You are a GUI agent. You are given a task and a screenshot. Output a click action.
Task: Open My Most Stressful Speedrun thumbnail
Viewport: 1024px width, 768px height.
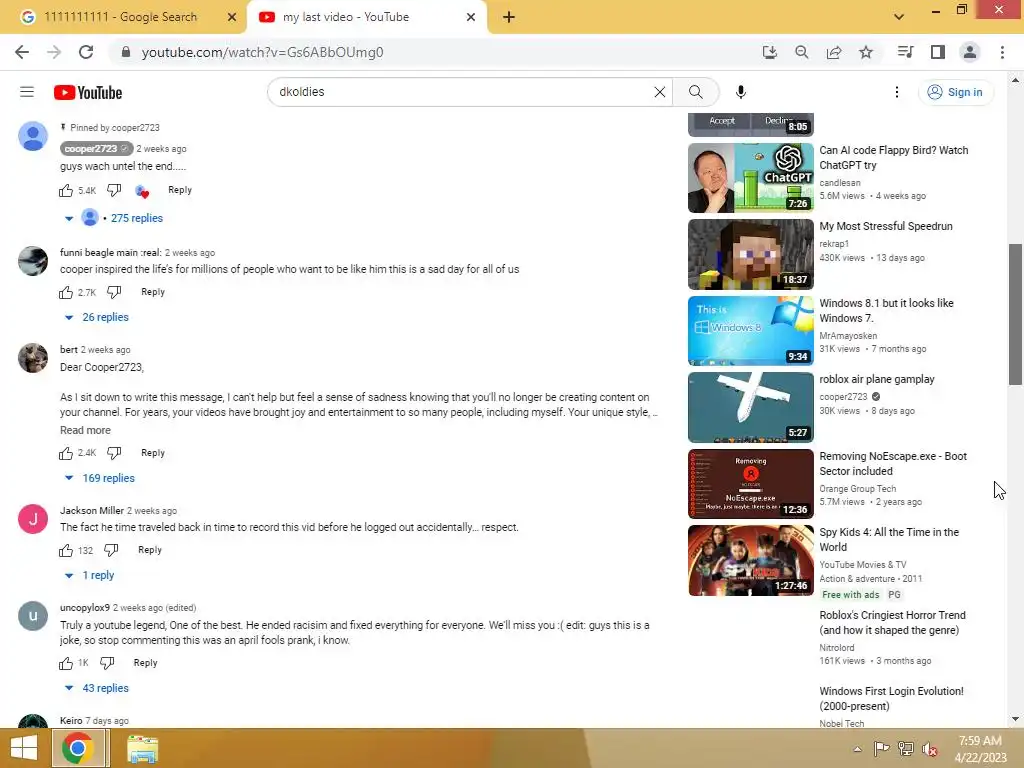click(x=751, y=254)
